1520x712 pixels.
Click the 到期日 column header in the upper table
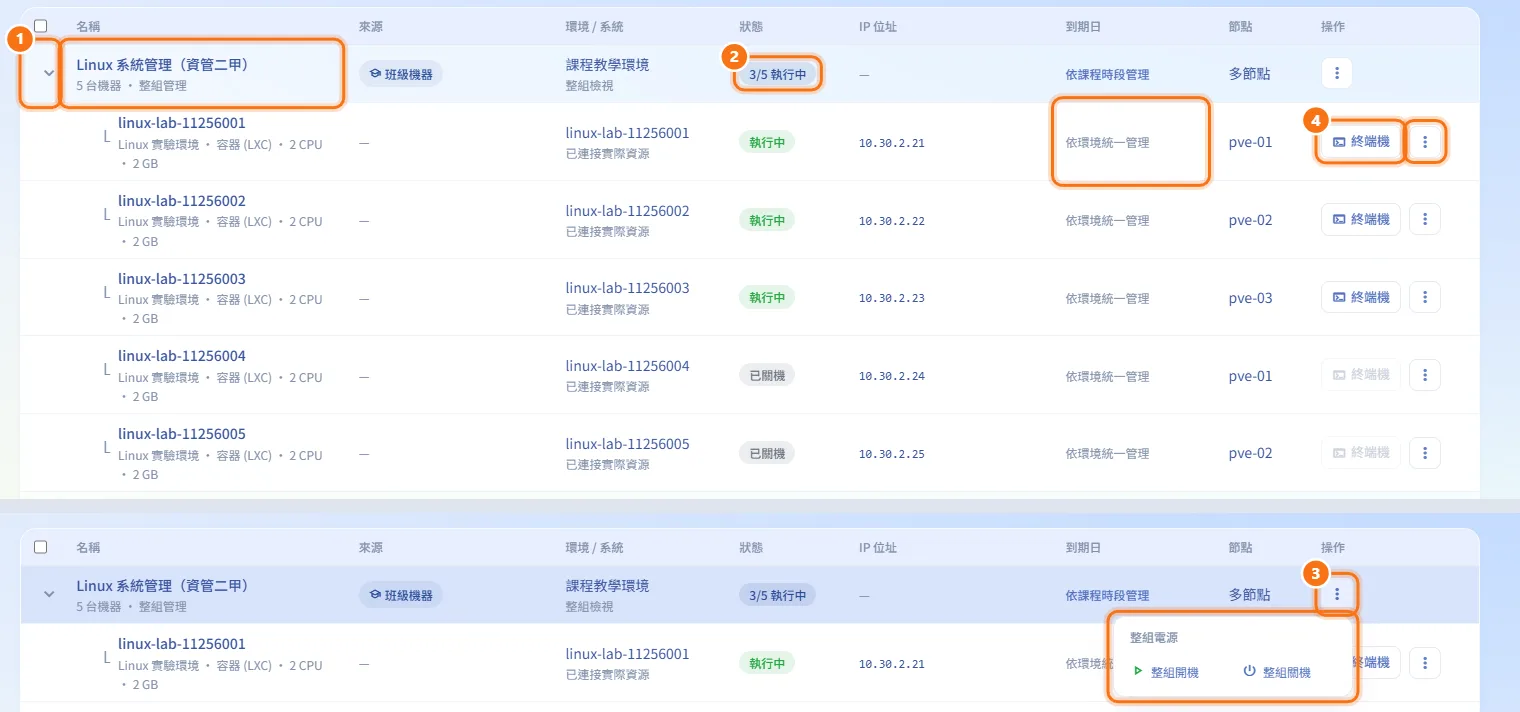click(1083, 27)
